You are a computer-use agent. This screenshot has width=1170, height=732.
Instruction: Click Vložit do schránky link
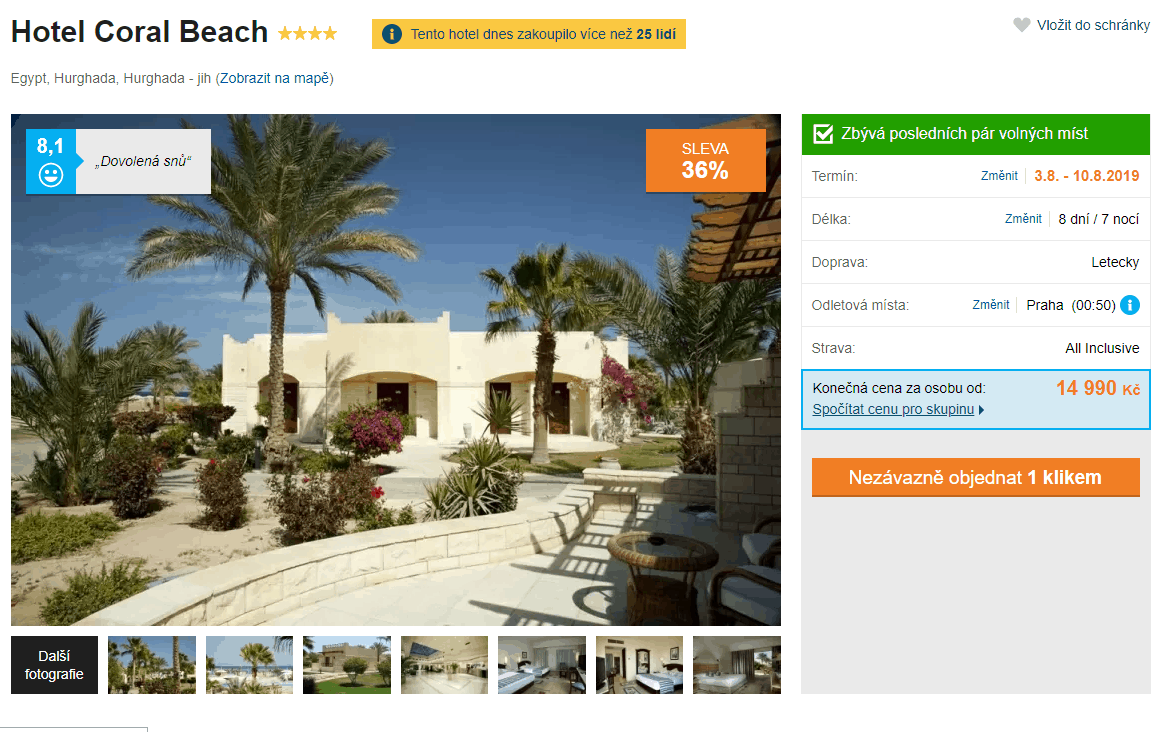pos(1093,25)
